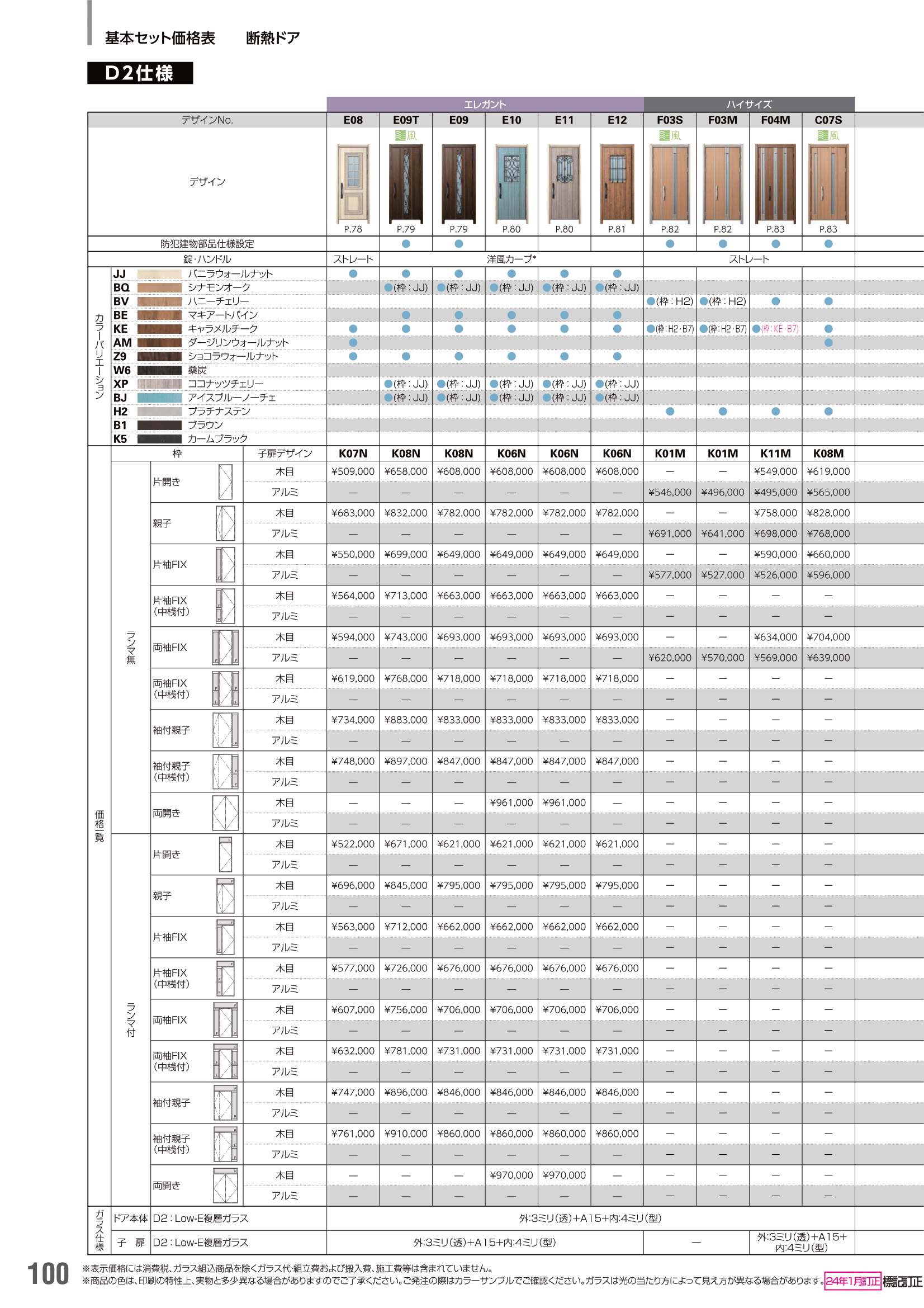Click the Z9 ショコラウォールナット color swatch
Image resolution: width=924 pixels, height=1308 pixels.
[x=159, y=357]
